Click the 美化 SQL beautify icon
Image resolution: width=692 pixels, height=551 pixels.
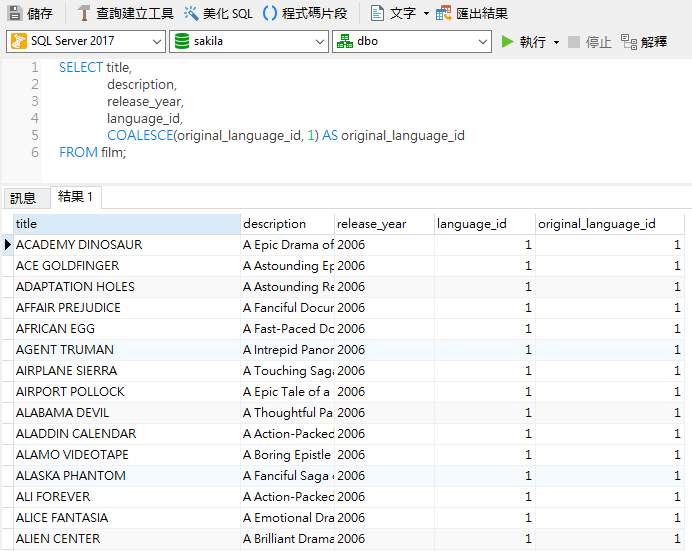(x=191, y=13)
